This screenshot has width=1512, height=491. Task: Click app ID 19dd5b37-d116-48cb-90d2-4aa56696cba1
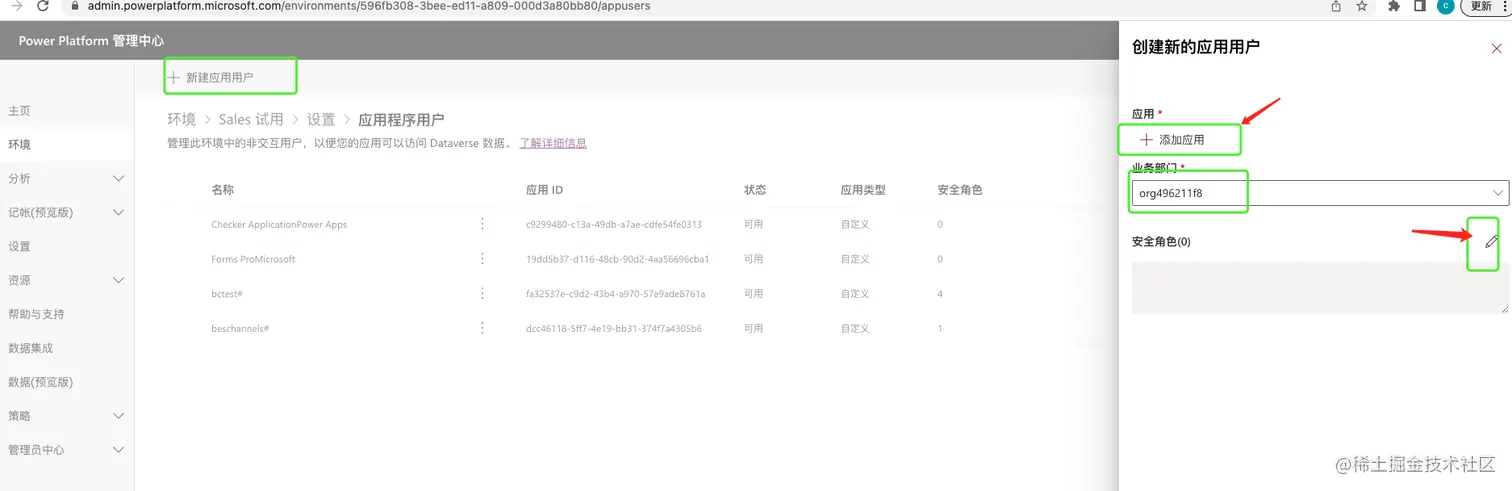617,259
